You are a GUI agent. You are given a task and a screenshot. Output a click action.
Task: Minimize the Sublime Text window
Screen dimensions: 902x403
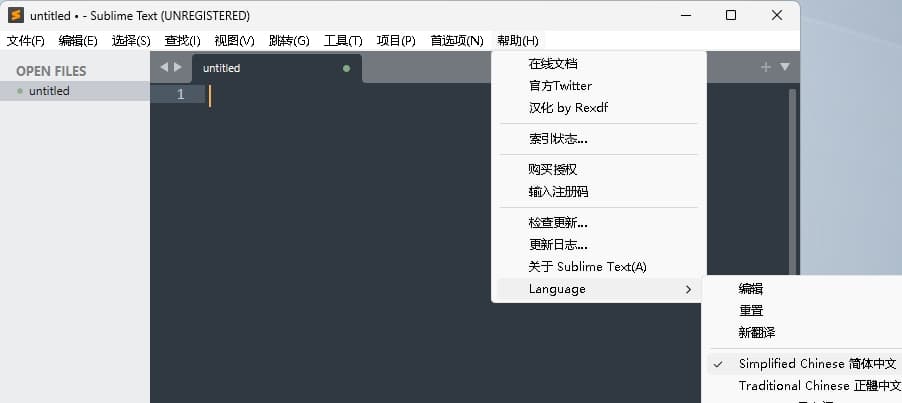coord(686,16)
